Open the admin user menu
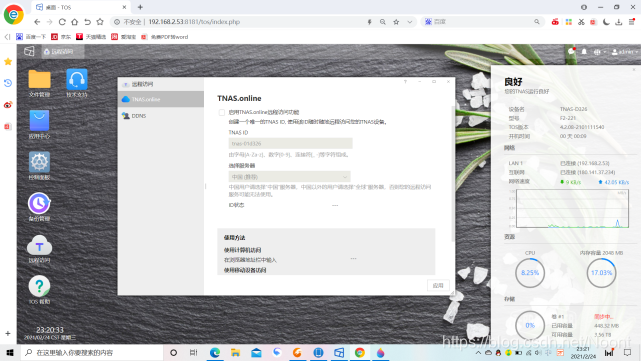 coord(625,52)
